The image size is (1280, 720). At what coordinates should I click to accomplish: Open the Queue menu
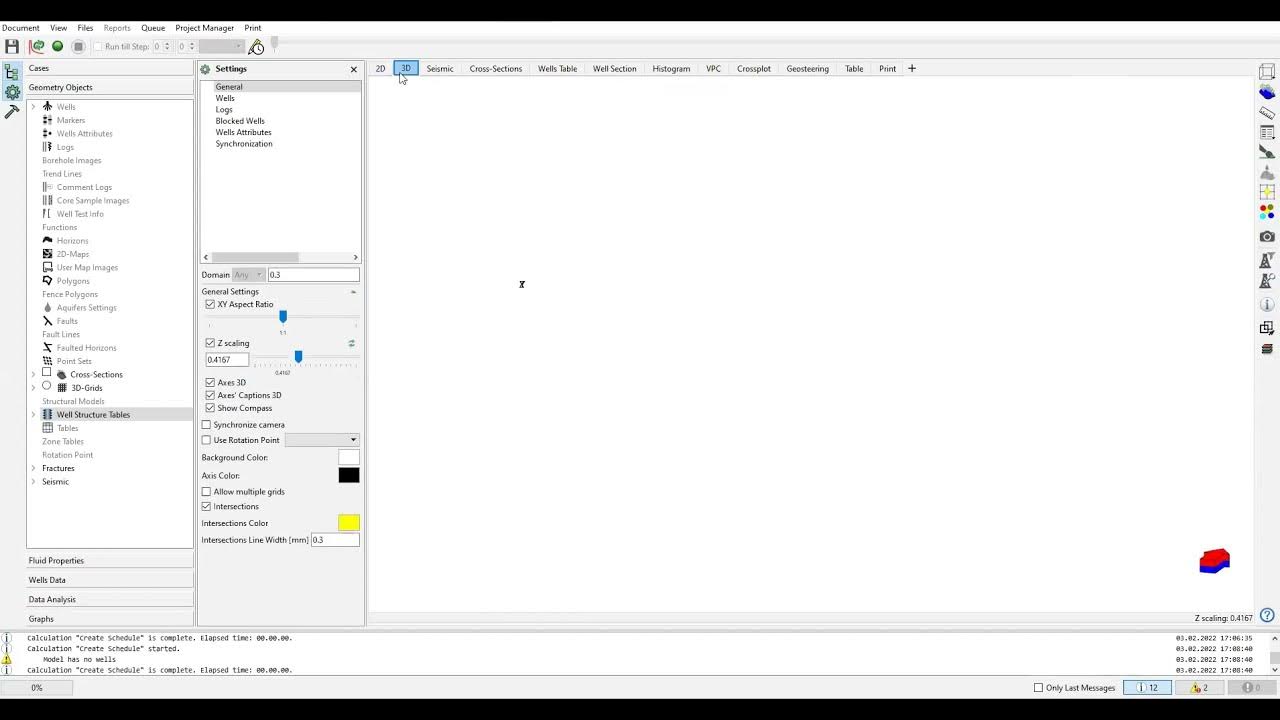(153, 28)
